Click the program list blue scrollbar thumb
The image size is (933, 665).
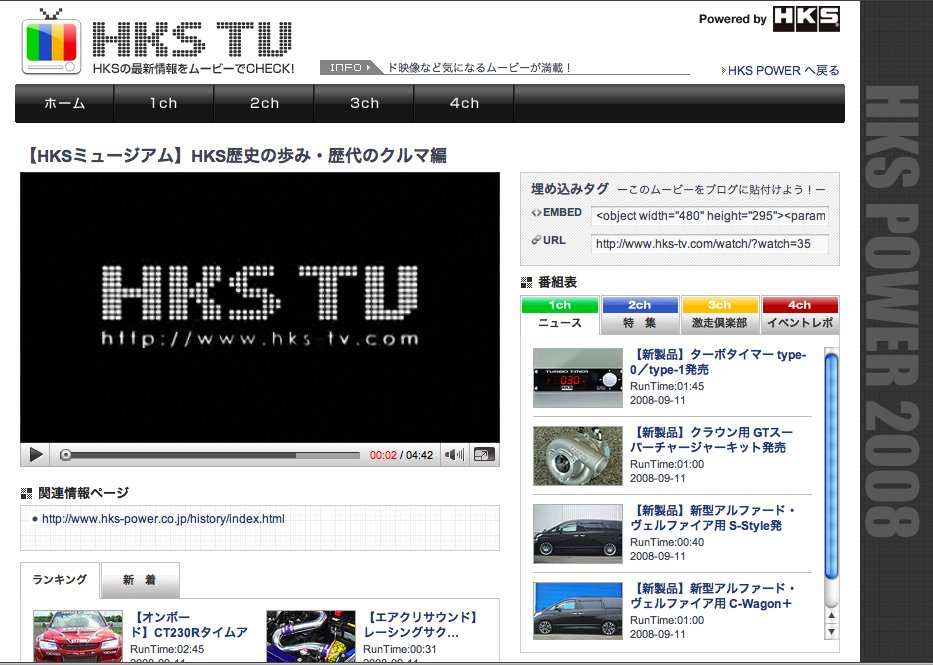(831, 466)
